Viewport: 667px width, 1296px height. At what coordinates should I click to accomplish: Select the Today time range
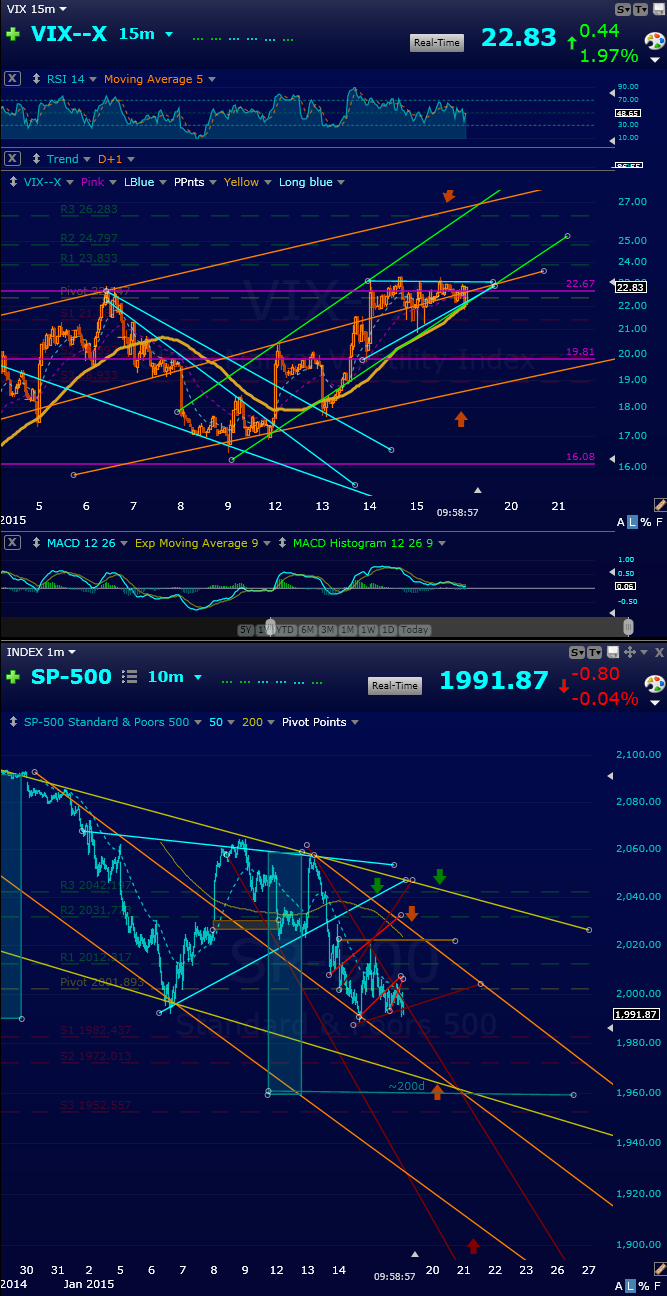pyautogui.click(x=414, y=629)
